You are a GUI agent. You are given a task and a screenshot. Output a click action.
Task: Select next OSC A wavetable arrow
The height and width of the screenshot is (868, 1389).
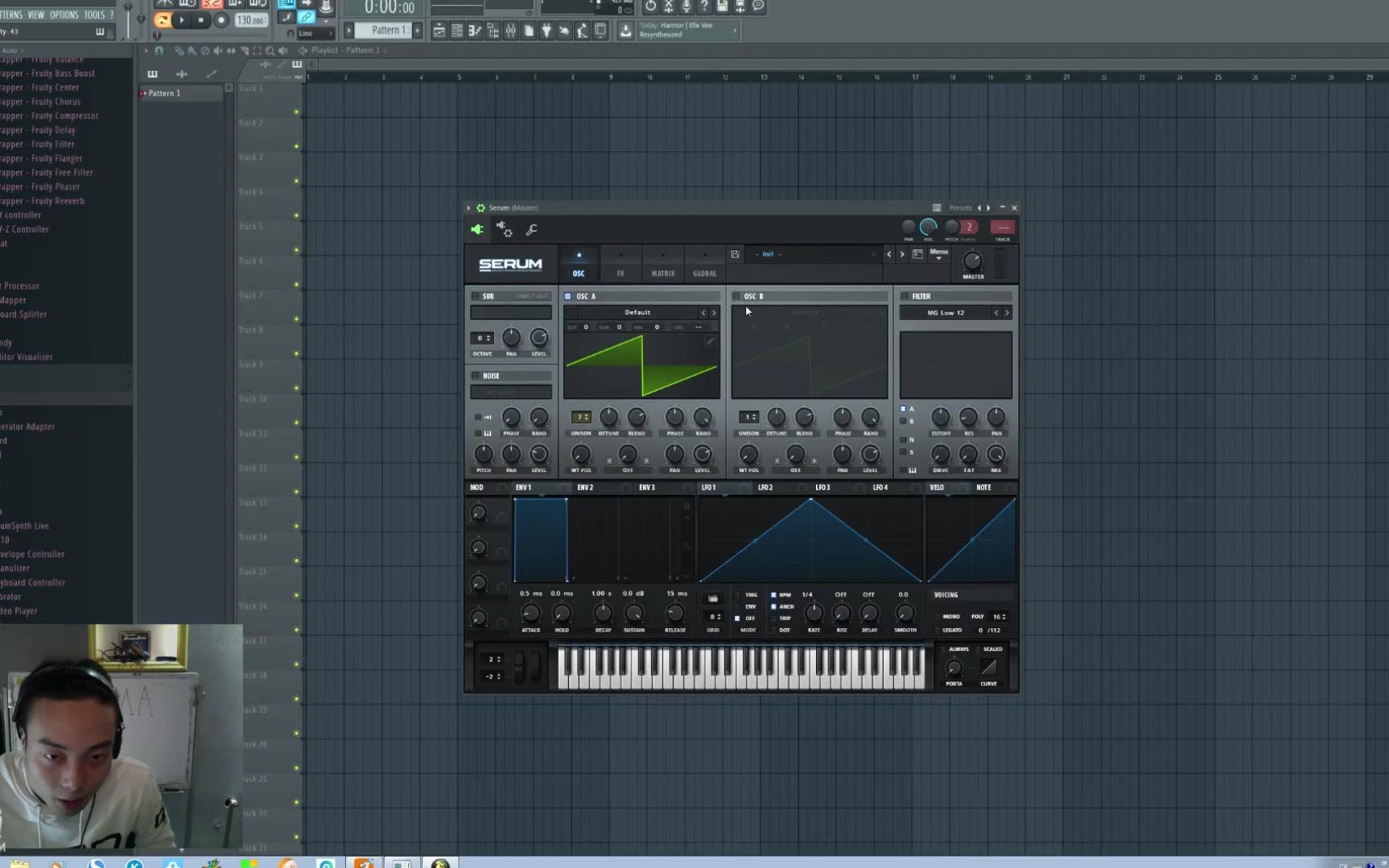tap(714, 313)
